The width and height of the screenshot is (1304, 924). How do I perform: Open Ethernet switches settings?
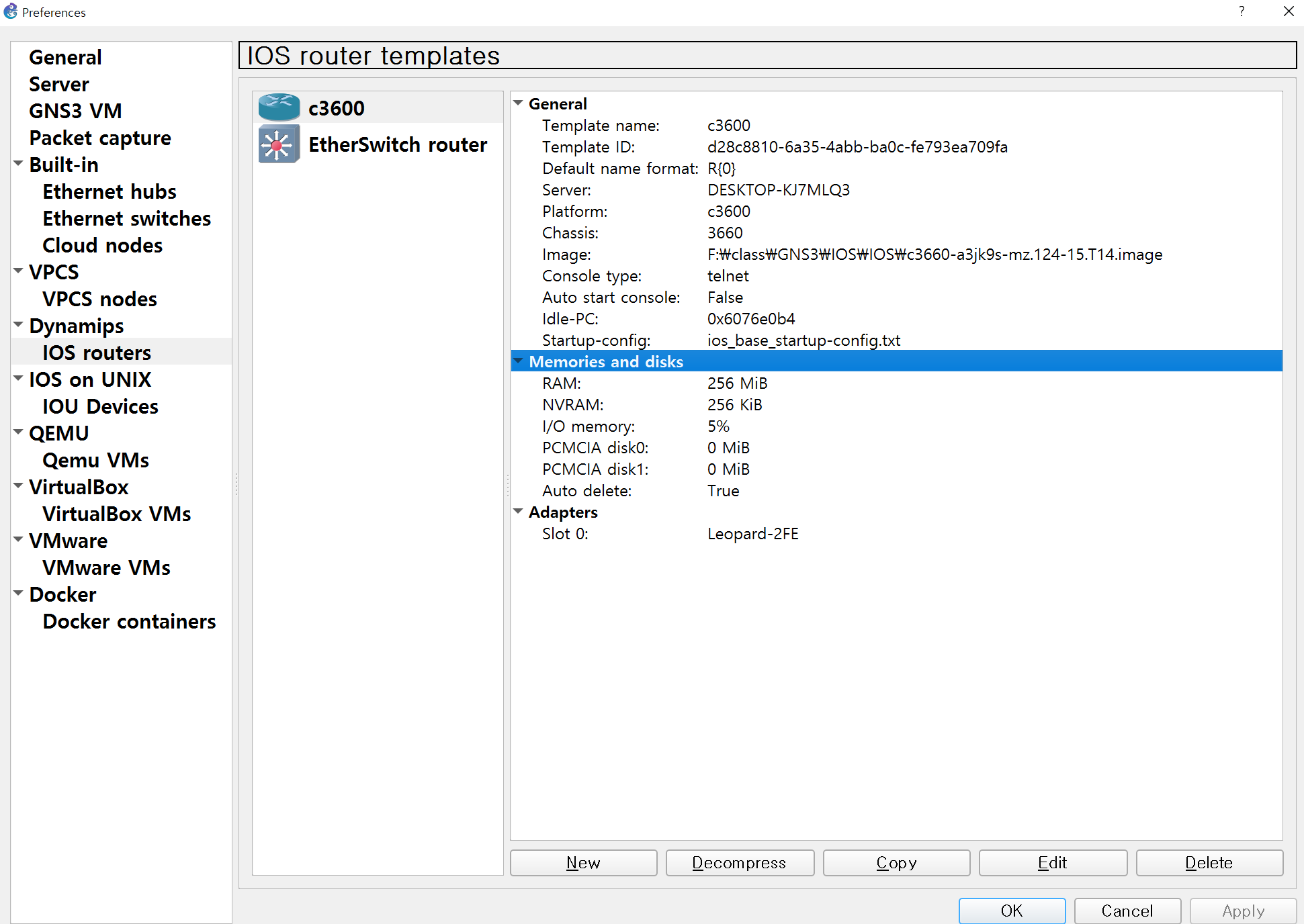click(126, 218)
